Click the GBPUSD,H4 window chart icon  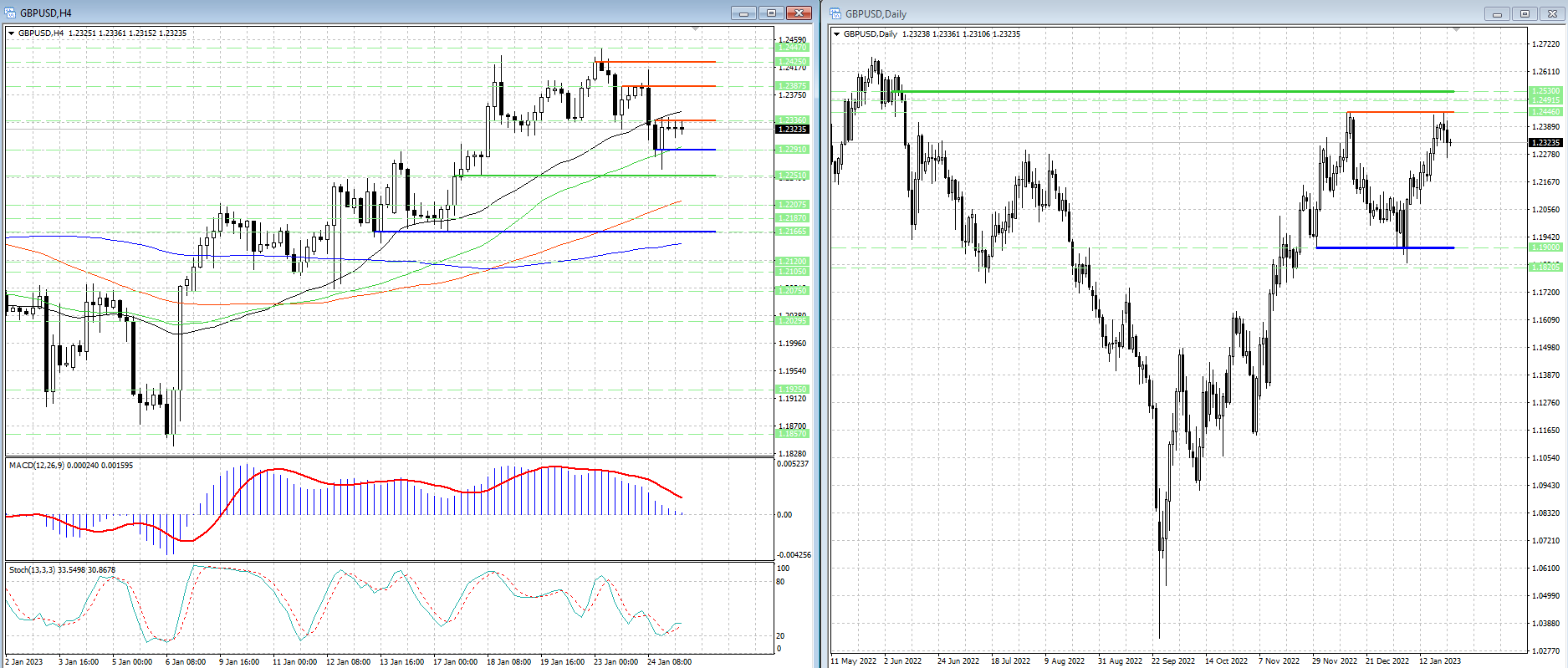click(x=10, y=13)
